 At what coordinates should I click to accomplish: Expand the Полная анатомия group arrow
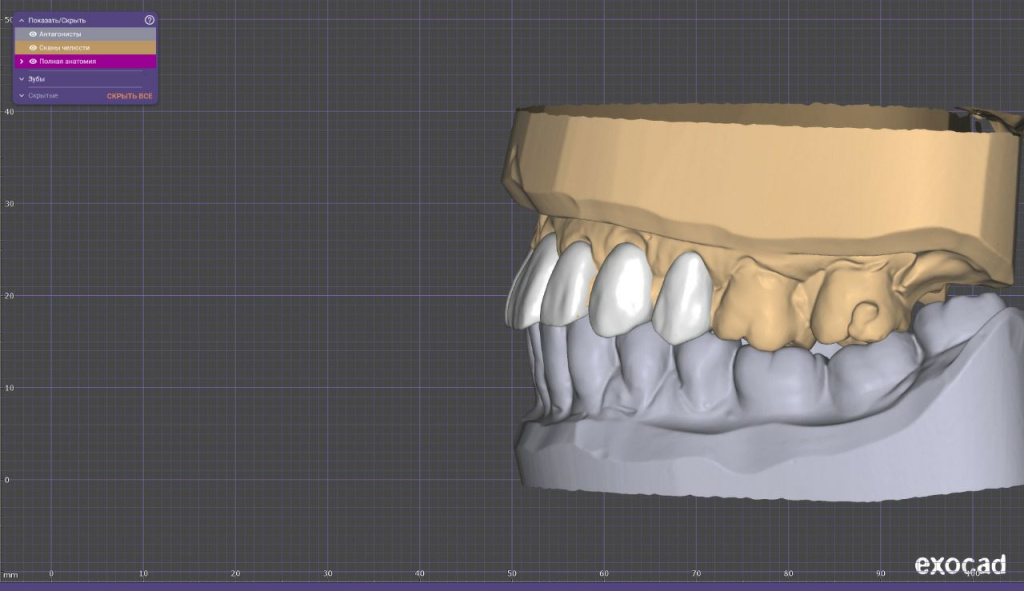pos(22,61)
